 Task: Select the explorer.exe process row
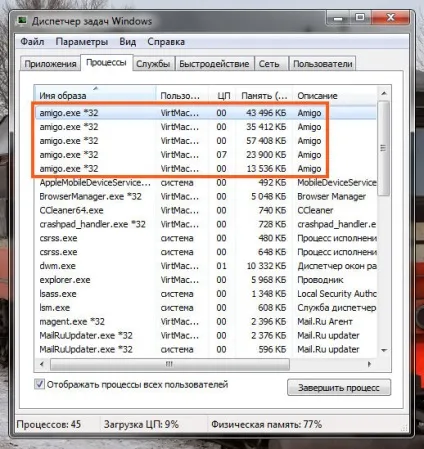click(x=206, y=280)
